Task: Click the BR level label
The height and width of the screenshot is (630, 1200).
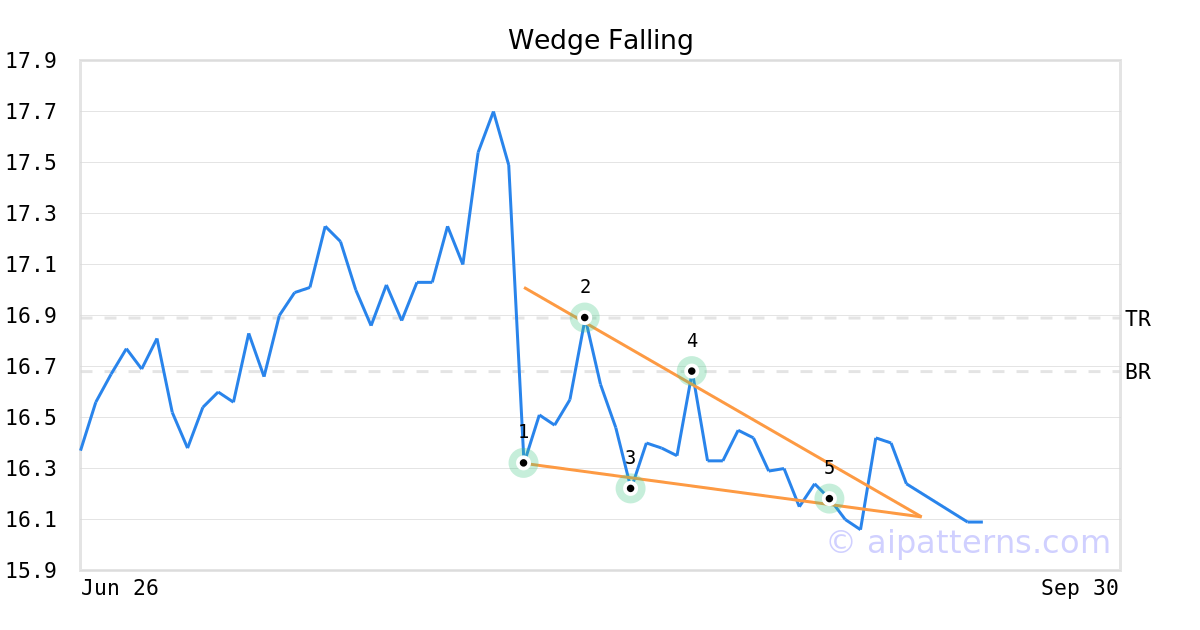Action: (x=1137, y=372)
